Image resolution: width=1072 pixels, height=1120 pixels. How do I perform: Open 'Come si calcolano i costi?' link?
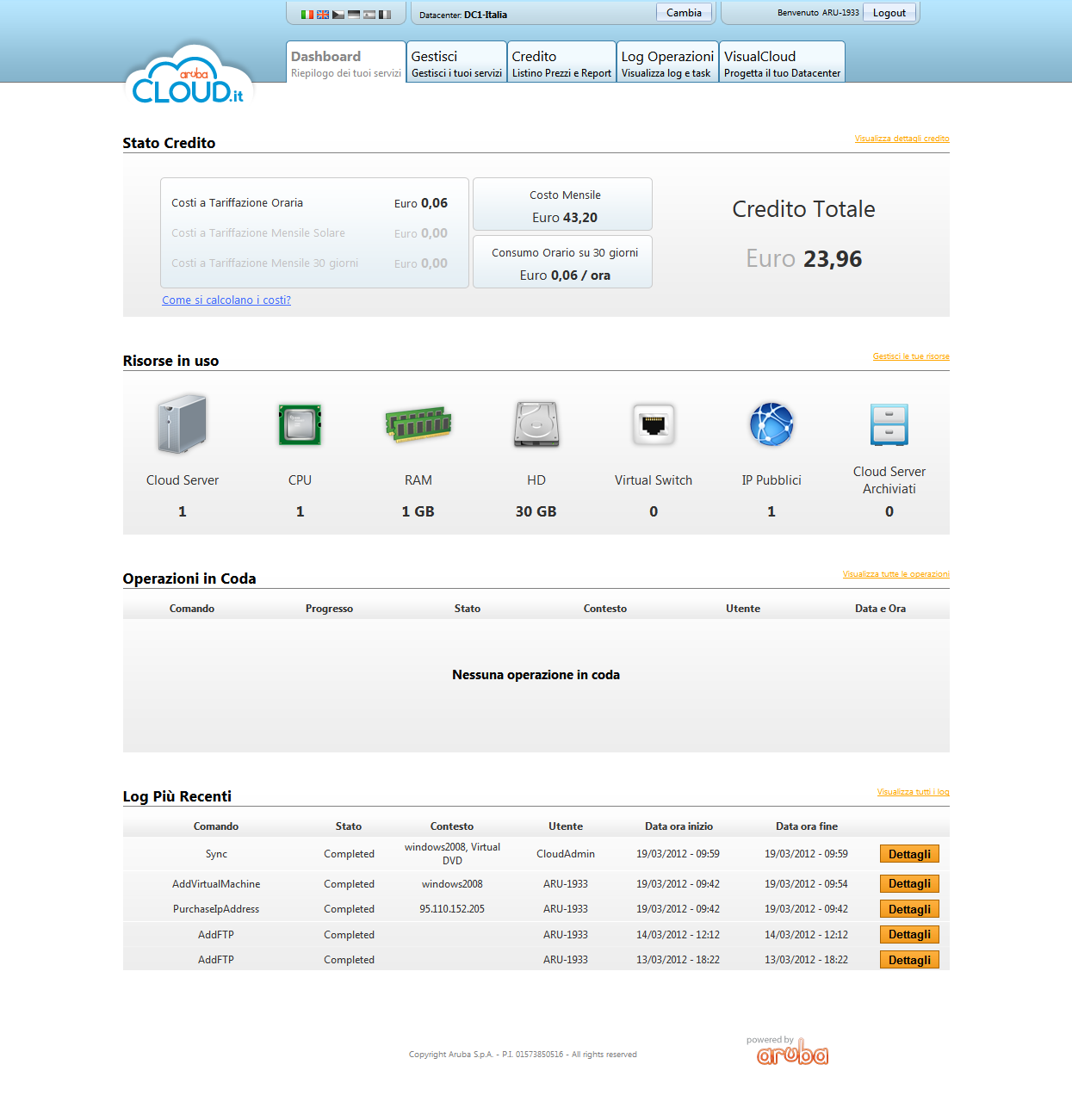pos(226,300)
